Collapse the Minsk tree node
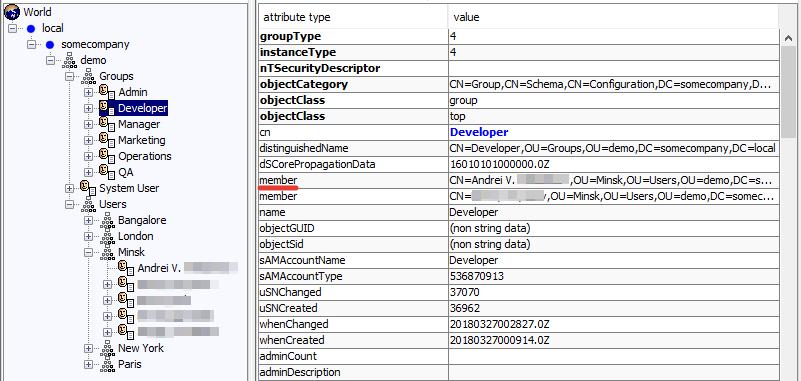 pyautogui.click(x=88, y=252)
